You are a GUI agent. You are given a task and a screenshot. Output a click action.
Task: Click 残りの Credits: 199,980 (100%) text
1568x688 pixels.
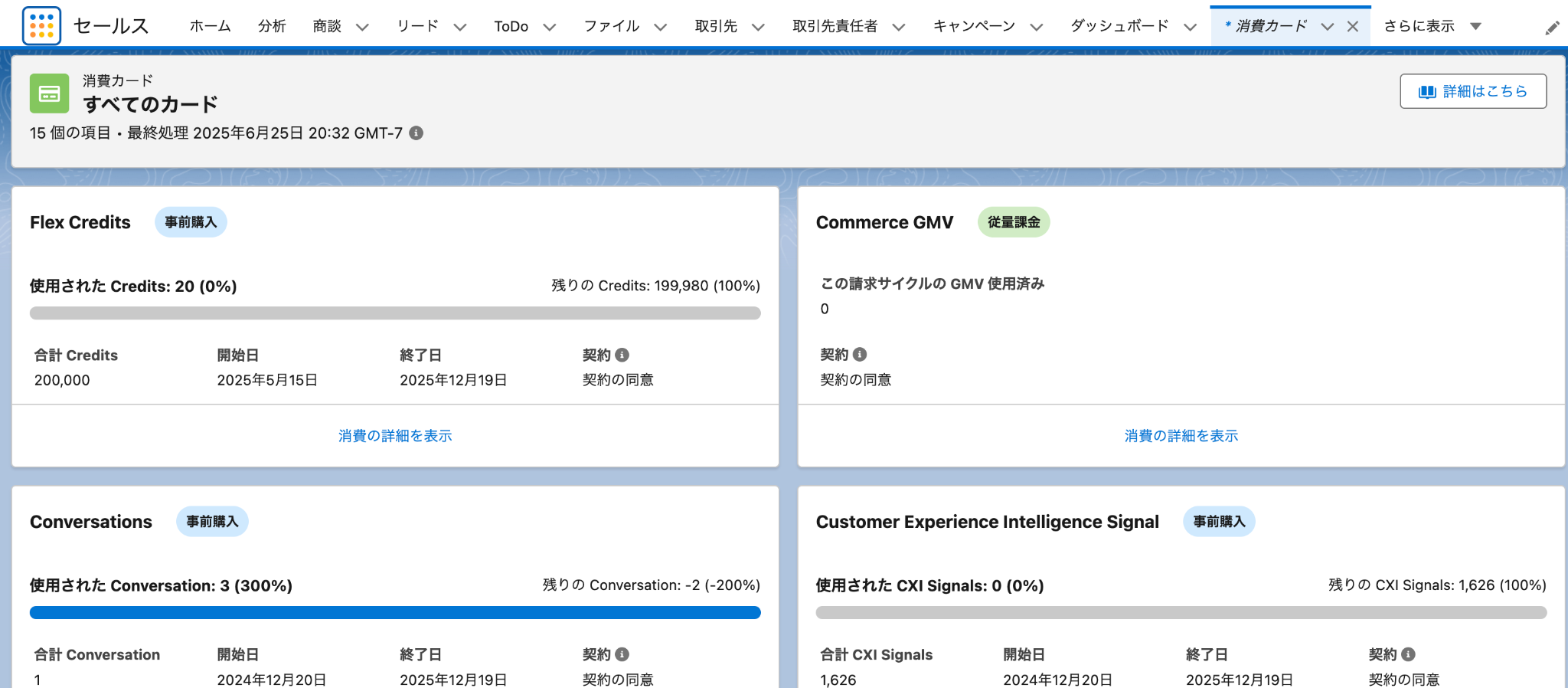655,286
